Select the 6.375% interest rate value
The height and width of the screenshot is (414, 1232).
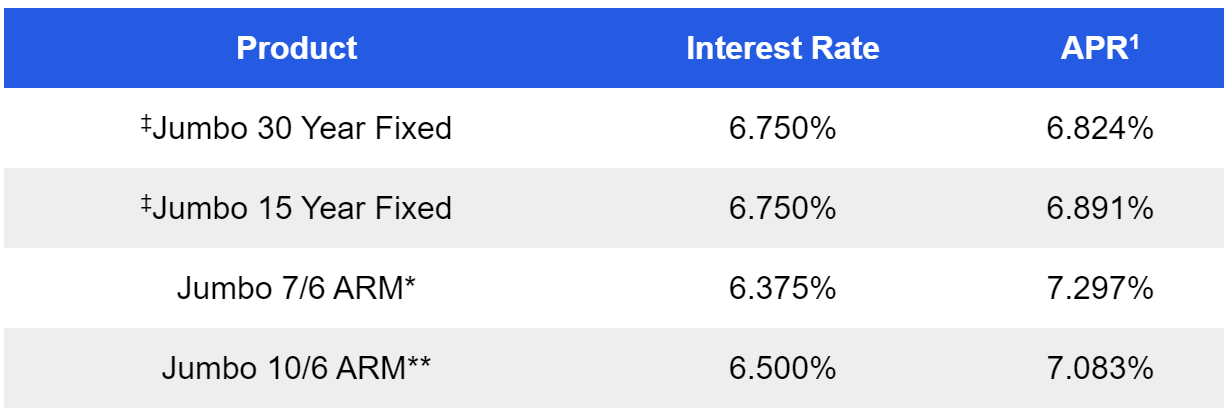[x=783, y=288]
